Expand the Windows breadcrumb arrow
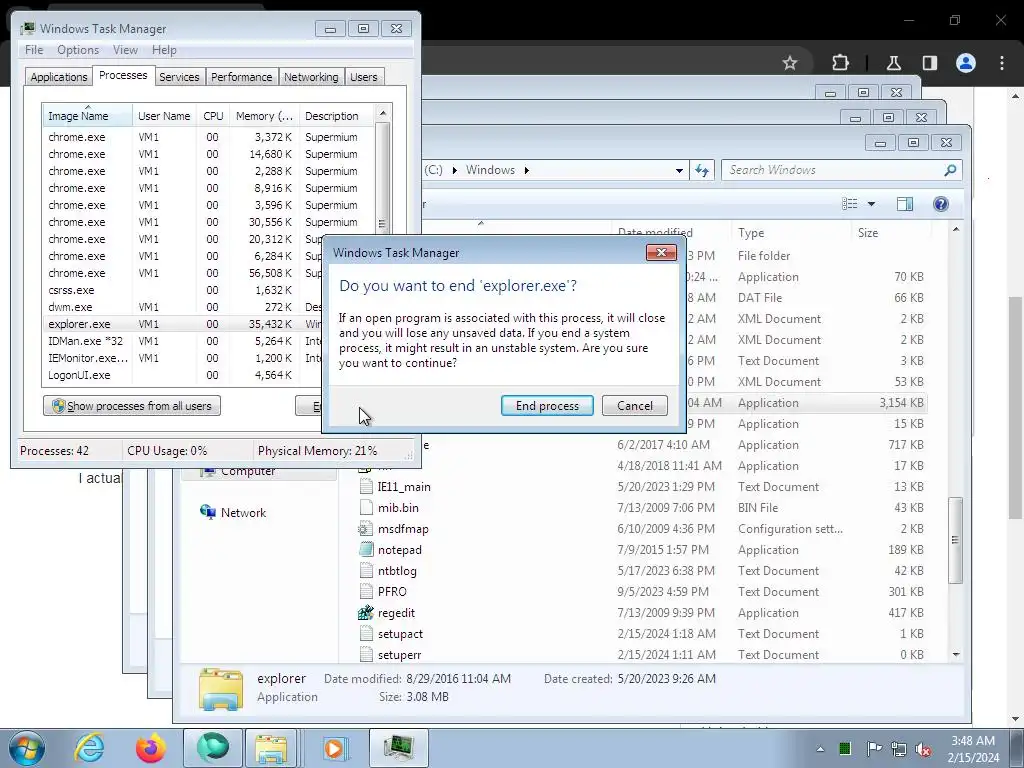The width and height of the screenshot is (1024, 768). point(526,170)
